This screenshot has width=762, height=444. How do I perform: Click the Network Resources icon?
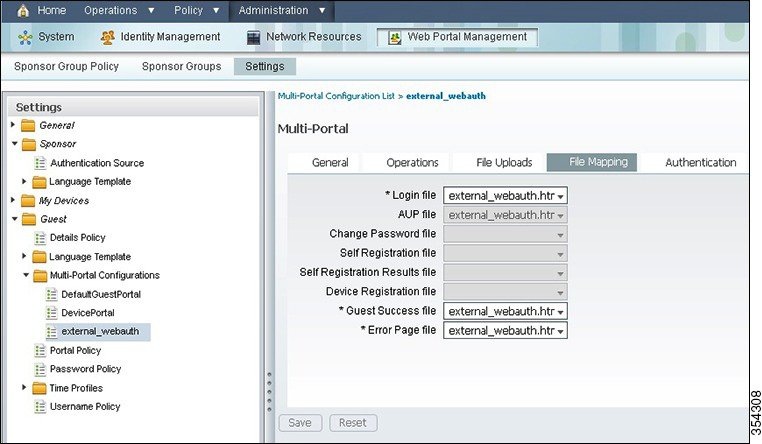pos(253,37)
